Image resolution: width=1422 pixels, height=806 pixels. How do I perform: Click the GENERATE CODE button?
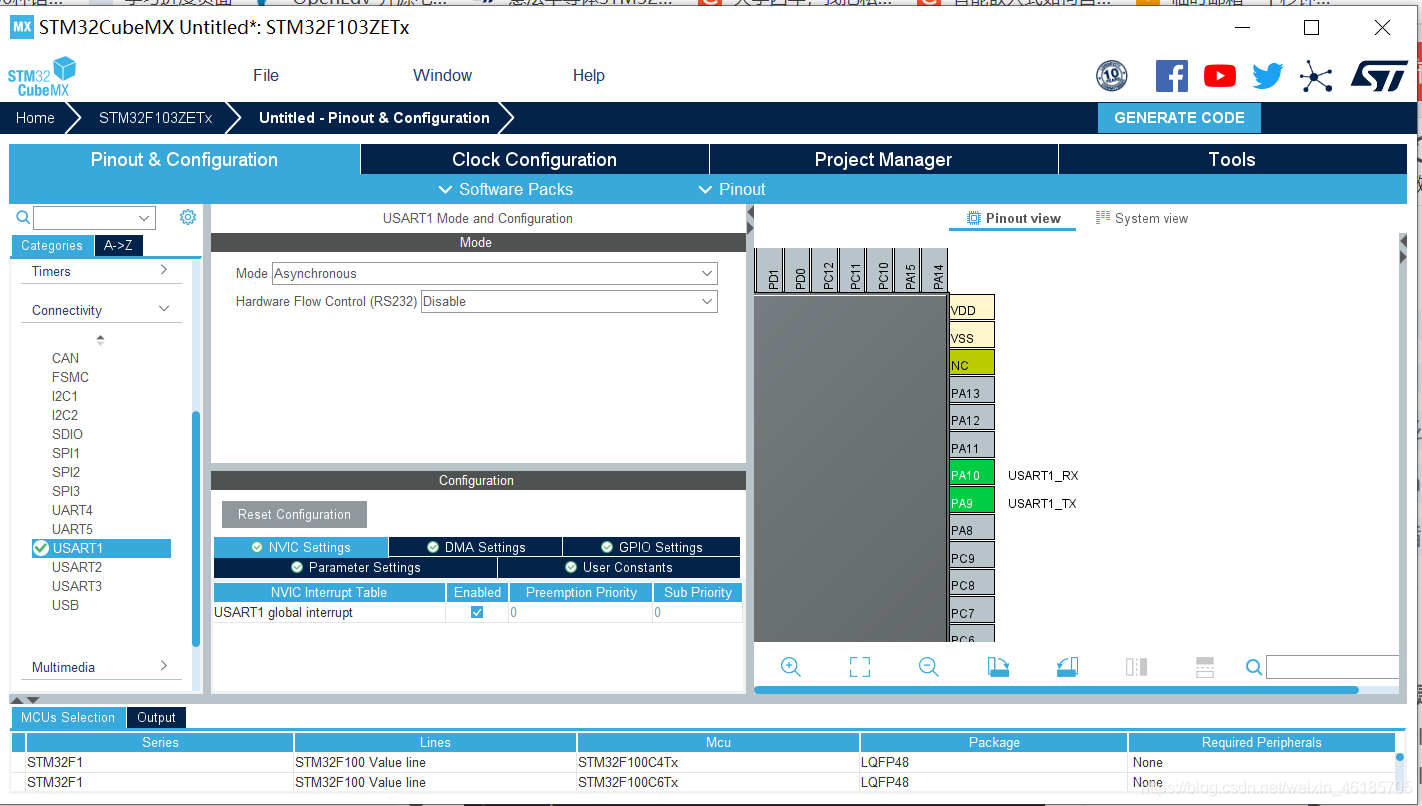coord(1179,118)
